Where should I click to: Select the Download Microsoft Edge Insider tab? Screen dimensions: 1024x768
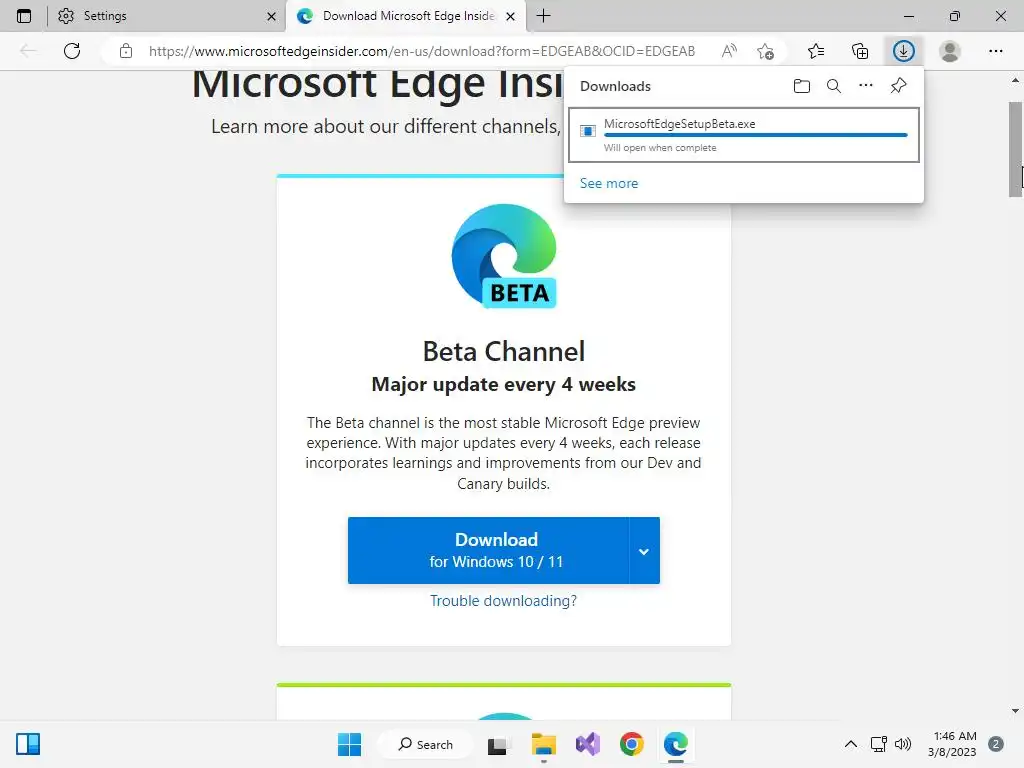(x=405, y=16)
